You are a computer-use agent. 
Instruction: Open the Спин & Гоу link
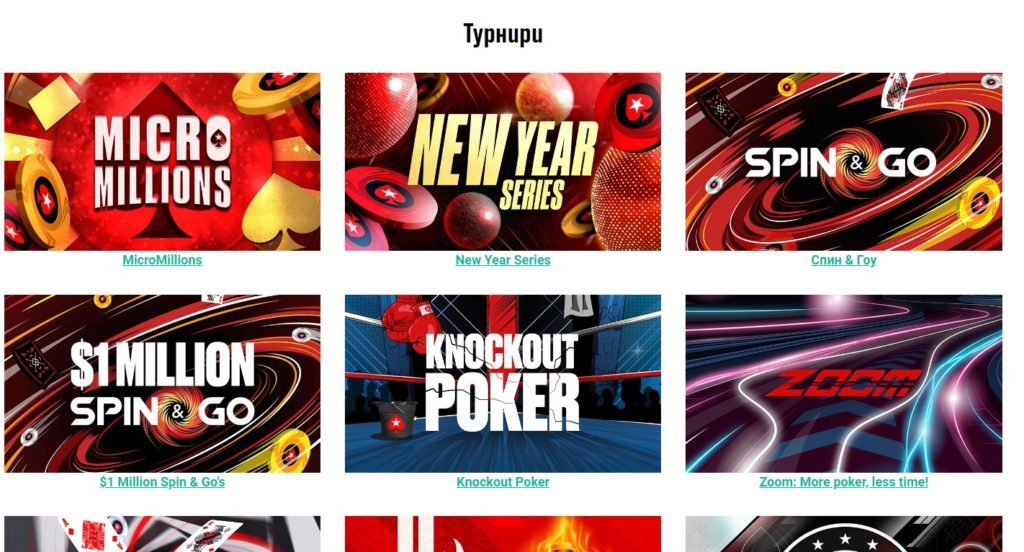[x=844, y=260]
